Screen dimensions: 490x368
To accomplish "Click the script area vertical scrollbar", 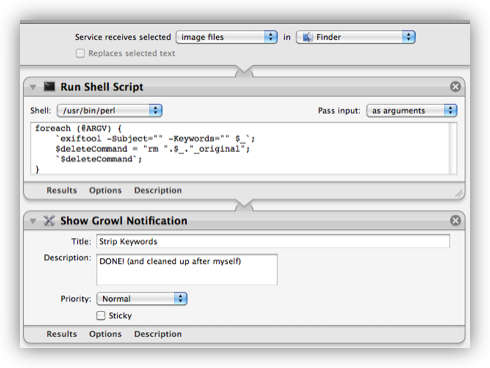I will [453, 148].
